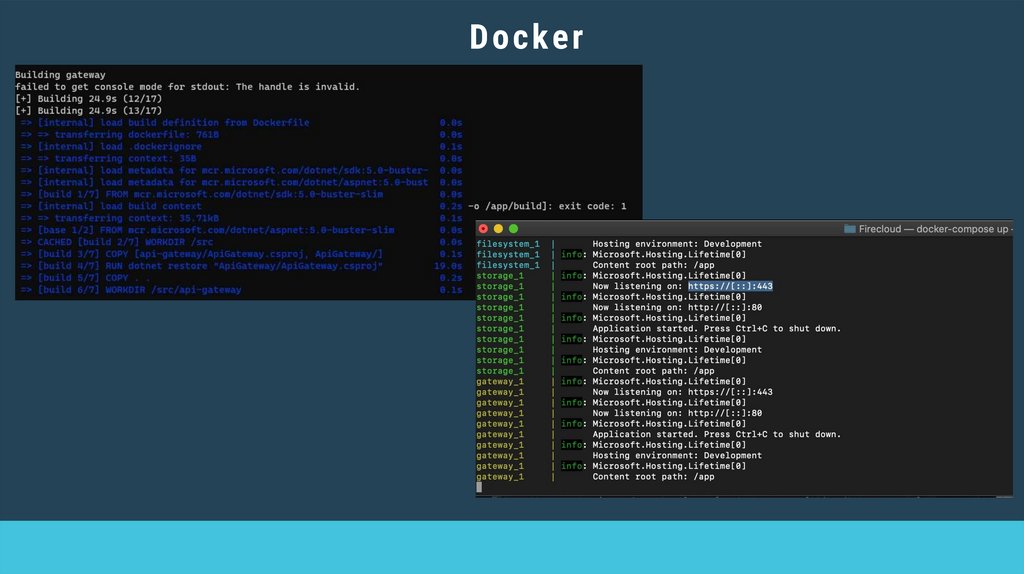Click the first filesystem_1 service label

507,244
